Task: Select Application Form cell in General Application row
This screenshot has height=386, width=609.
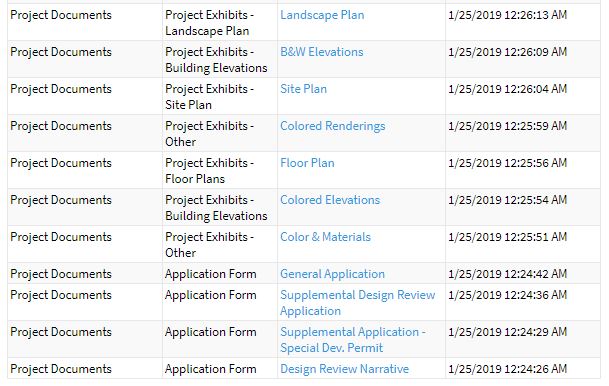Action: [220, 274]
